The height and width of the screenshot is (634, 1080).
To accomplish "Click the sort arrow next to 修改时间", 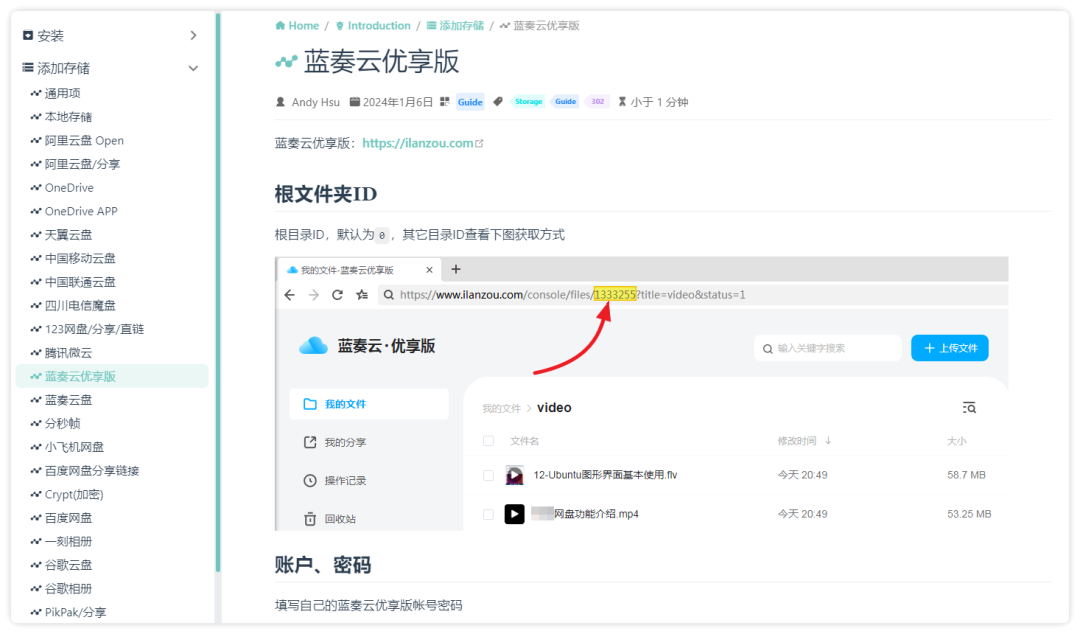I will click(x=828, y=440).
